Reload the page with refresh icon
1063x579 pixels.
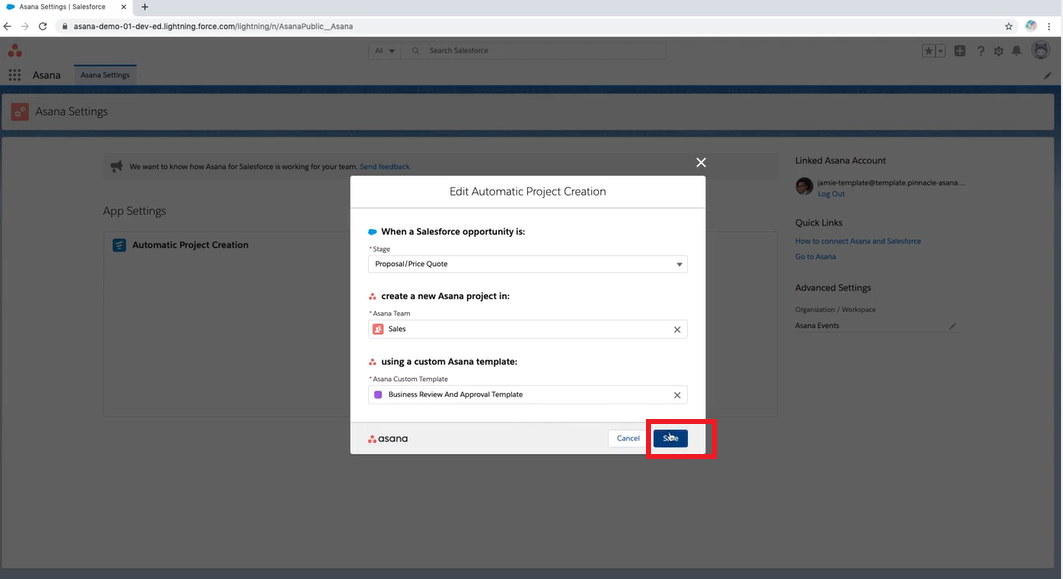(x=43, y=26)
